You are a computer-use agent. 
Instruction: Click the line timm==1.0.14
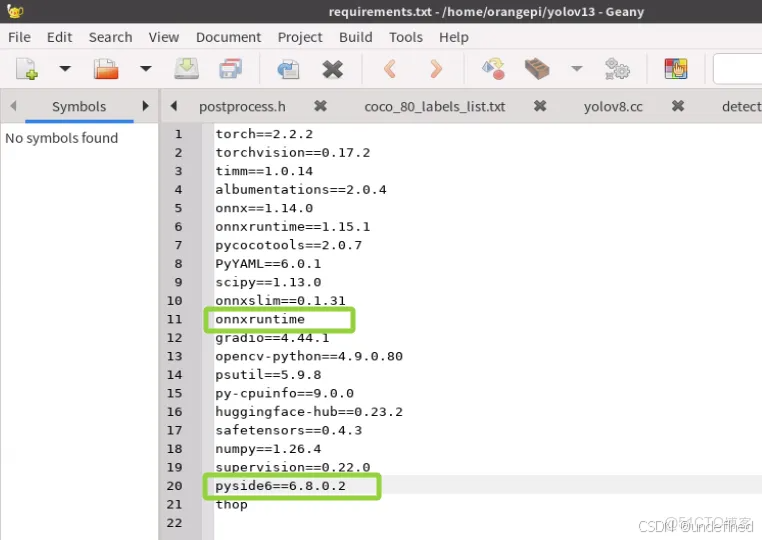264,171
